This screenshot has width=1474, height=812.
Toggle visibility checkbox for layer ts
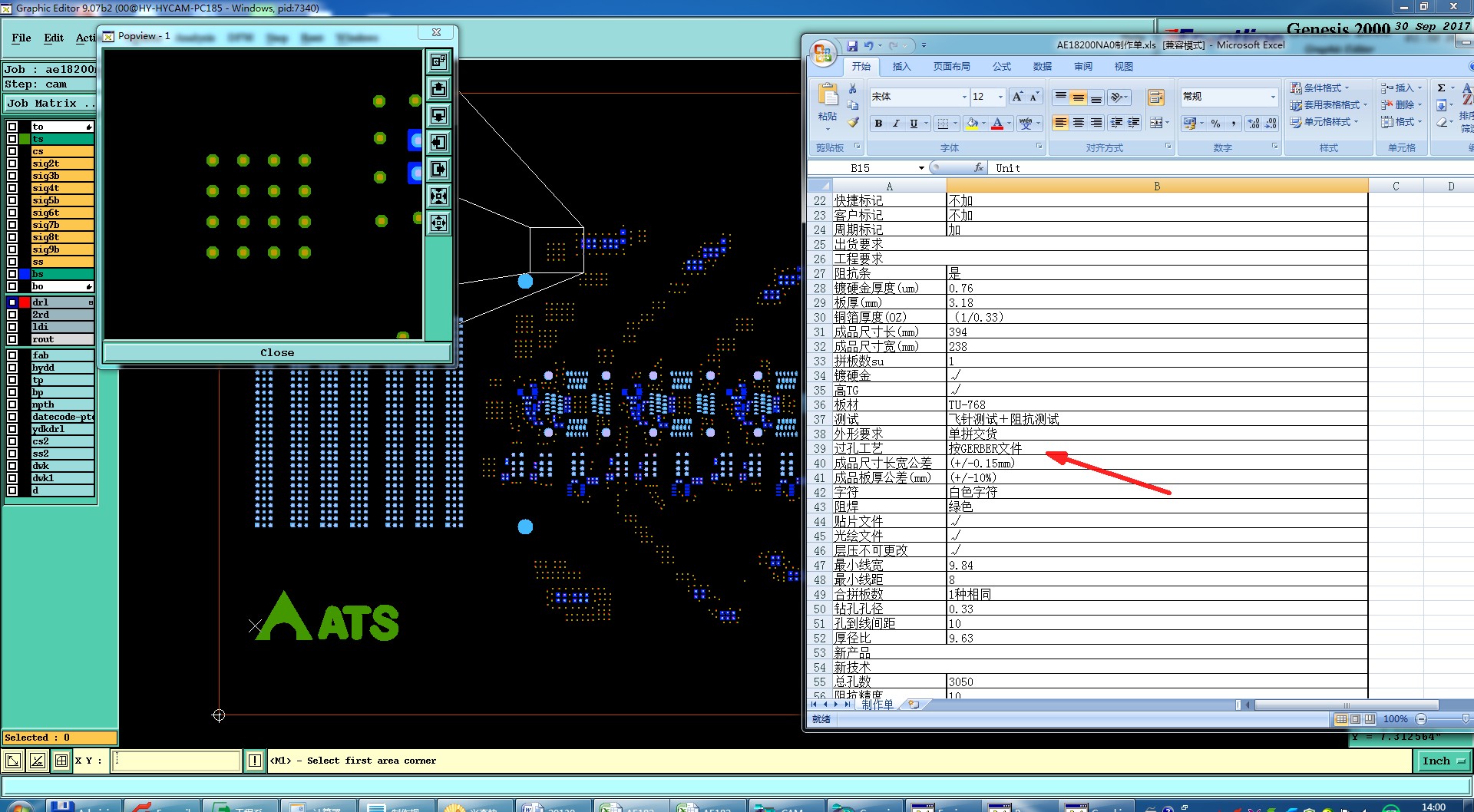(12, 139)
